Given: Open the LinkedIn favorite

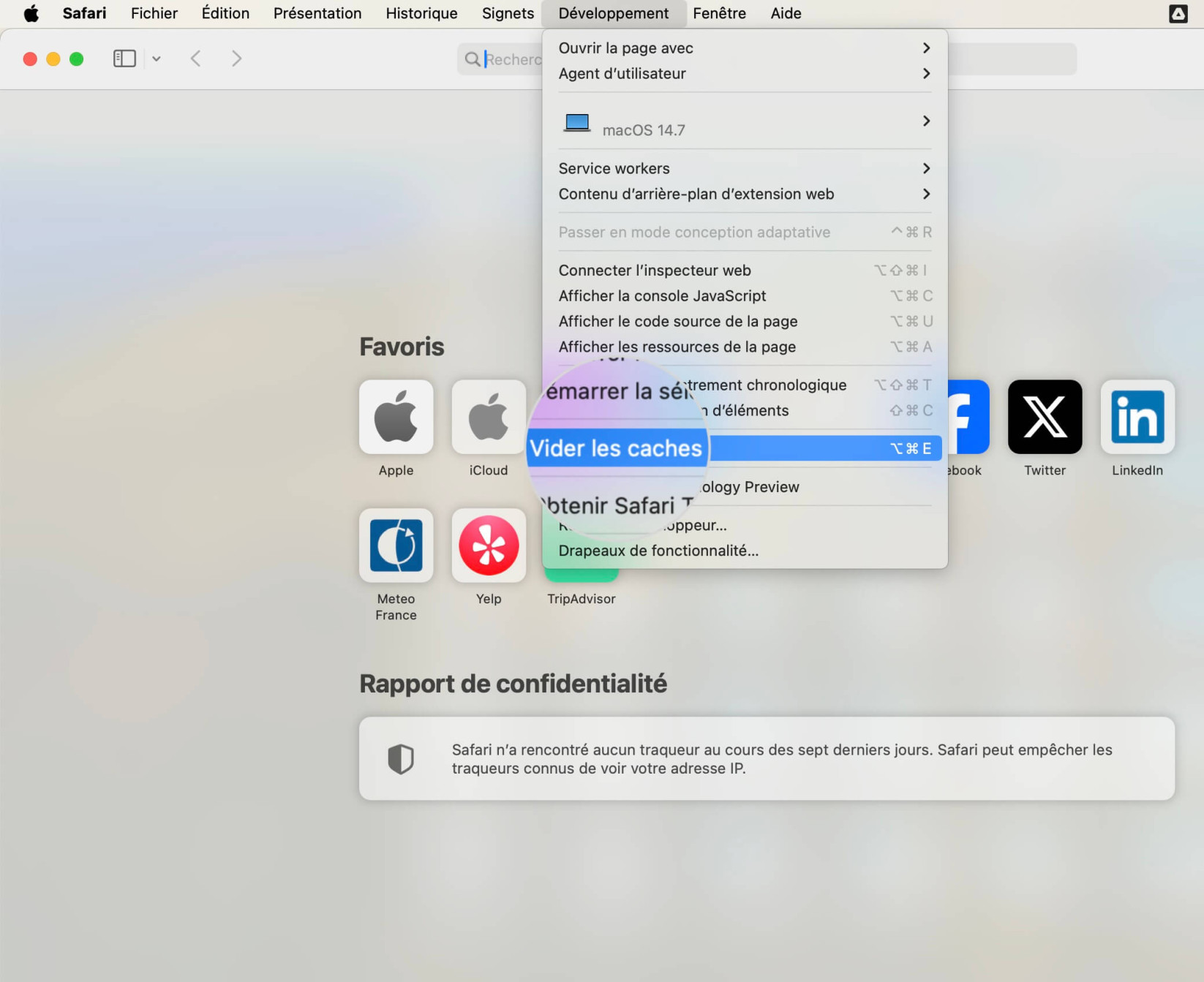Looking at the screenshot, I should [1137, 417].
